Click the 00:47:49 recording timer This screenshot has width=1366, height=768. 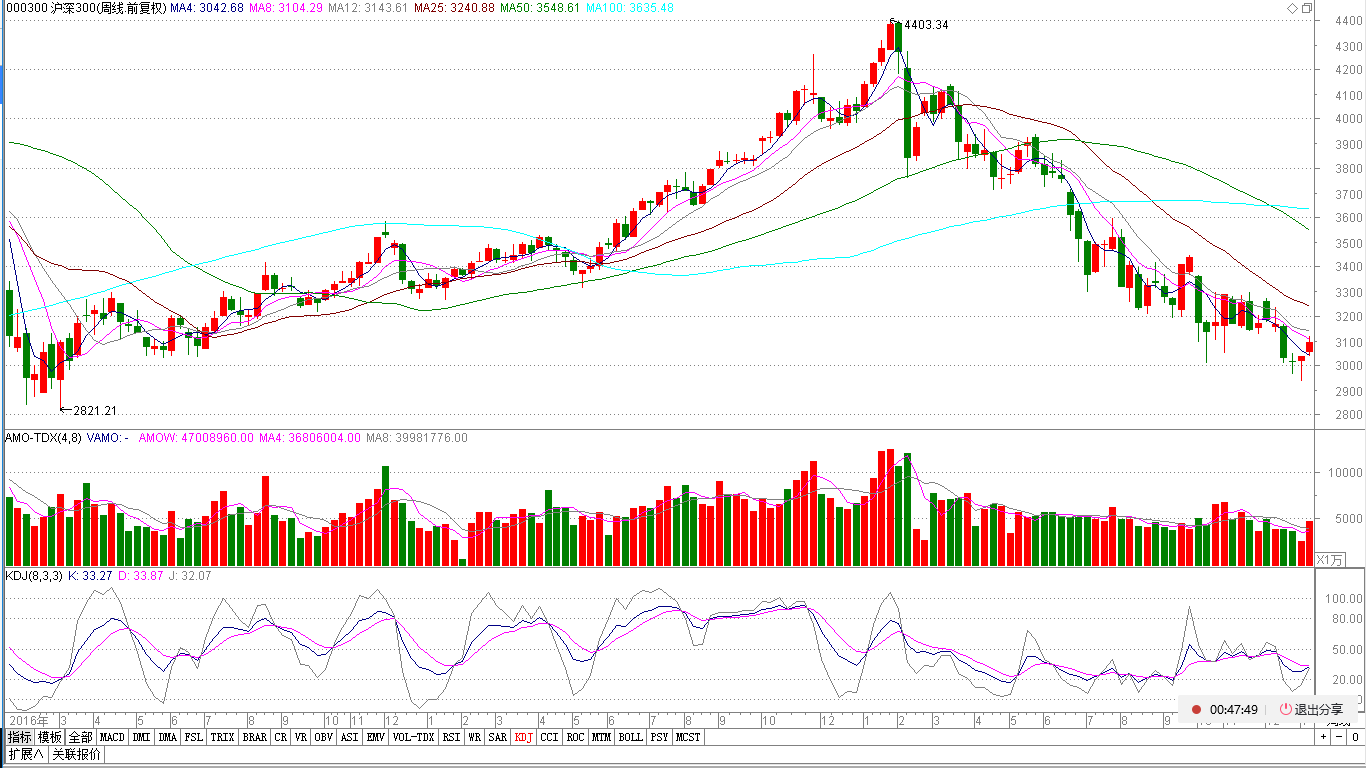pos(1233,709)
